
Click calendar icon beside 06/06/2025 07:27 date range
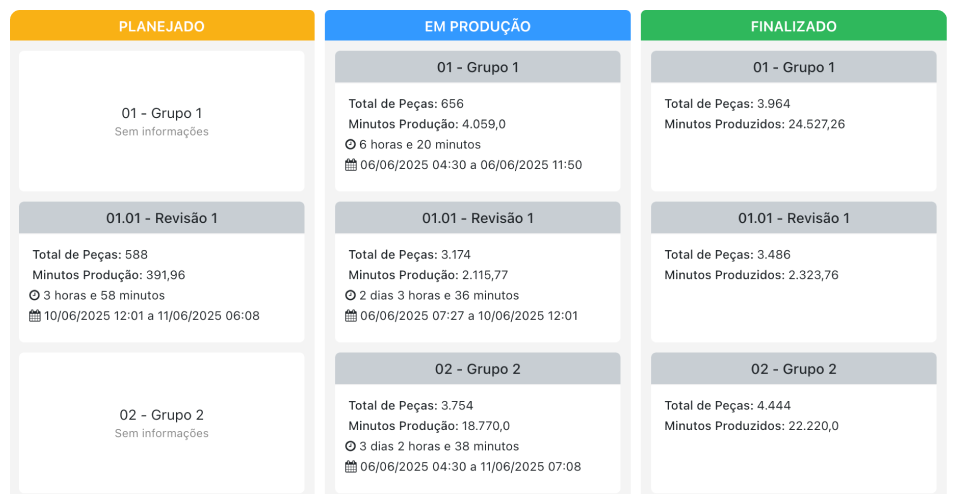[351, 316]
